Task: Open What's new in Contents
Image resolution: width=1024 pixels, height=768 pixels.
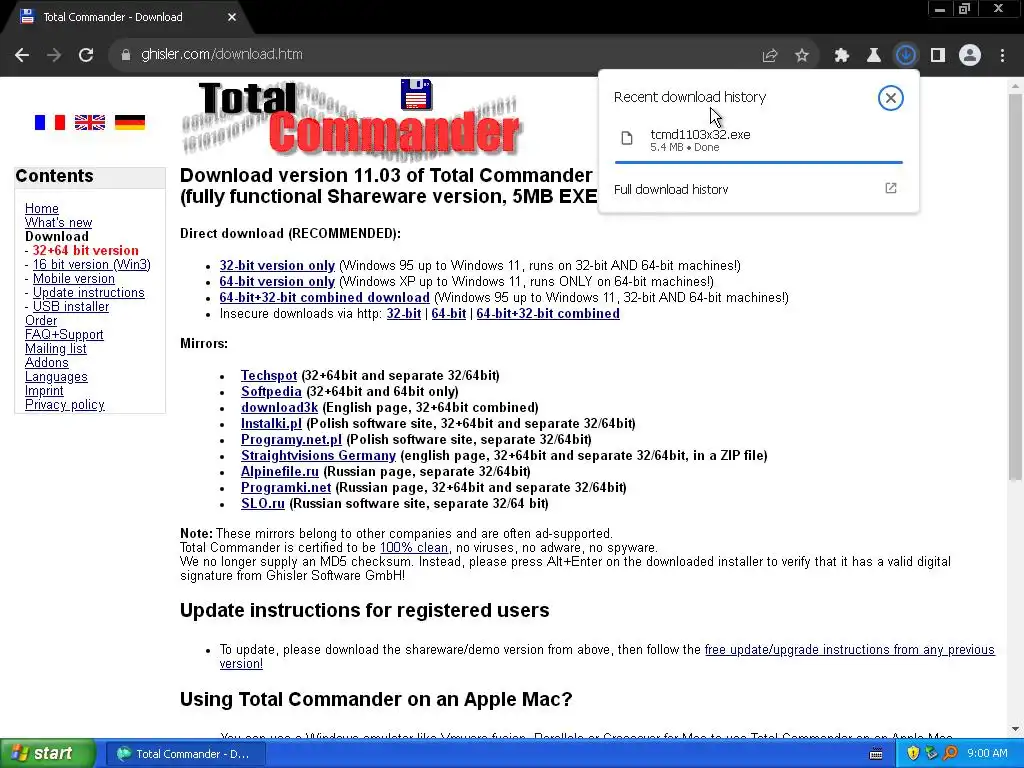Action: (58, 223)
